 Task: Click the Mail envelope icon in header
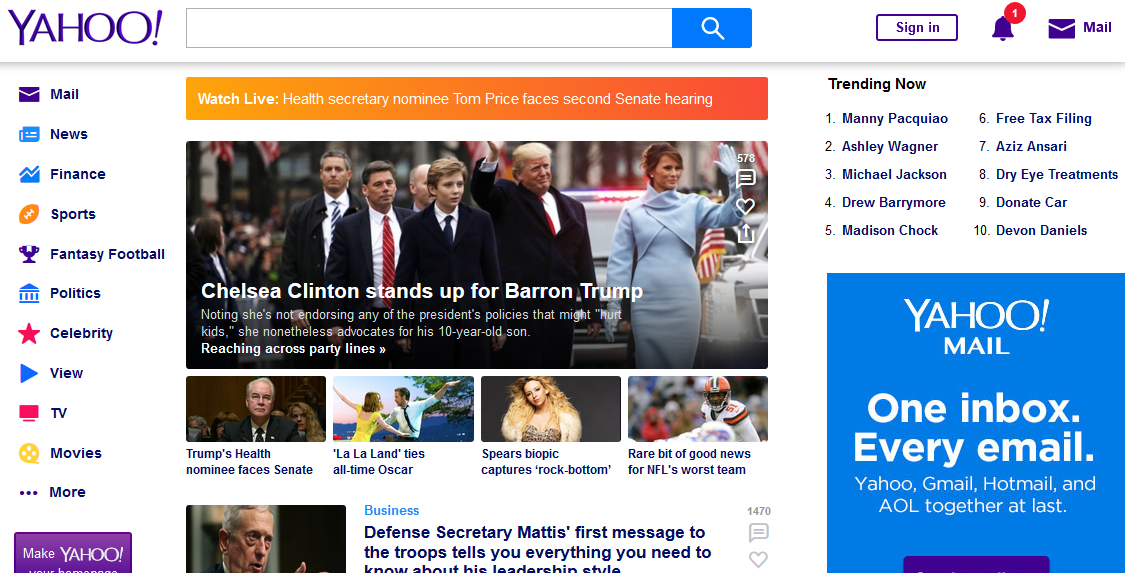coord(1061,28)
